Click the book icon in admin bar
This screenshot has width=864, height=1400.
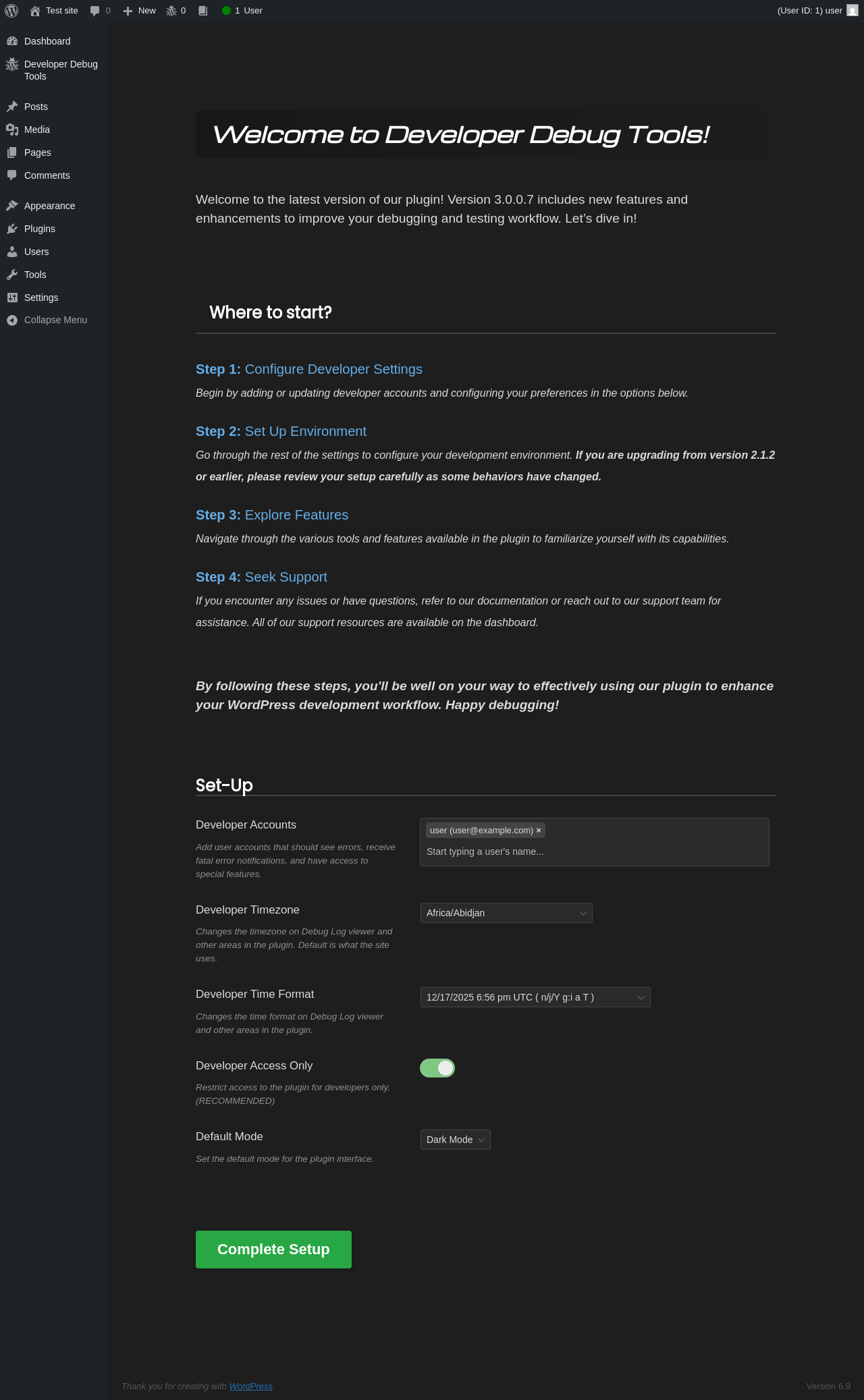202,11
